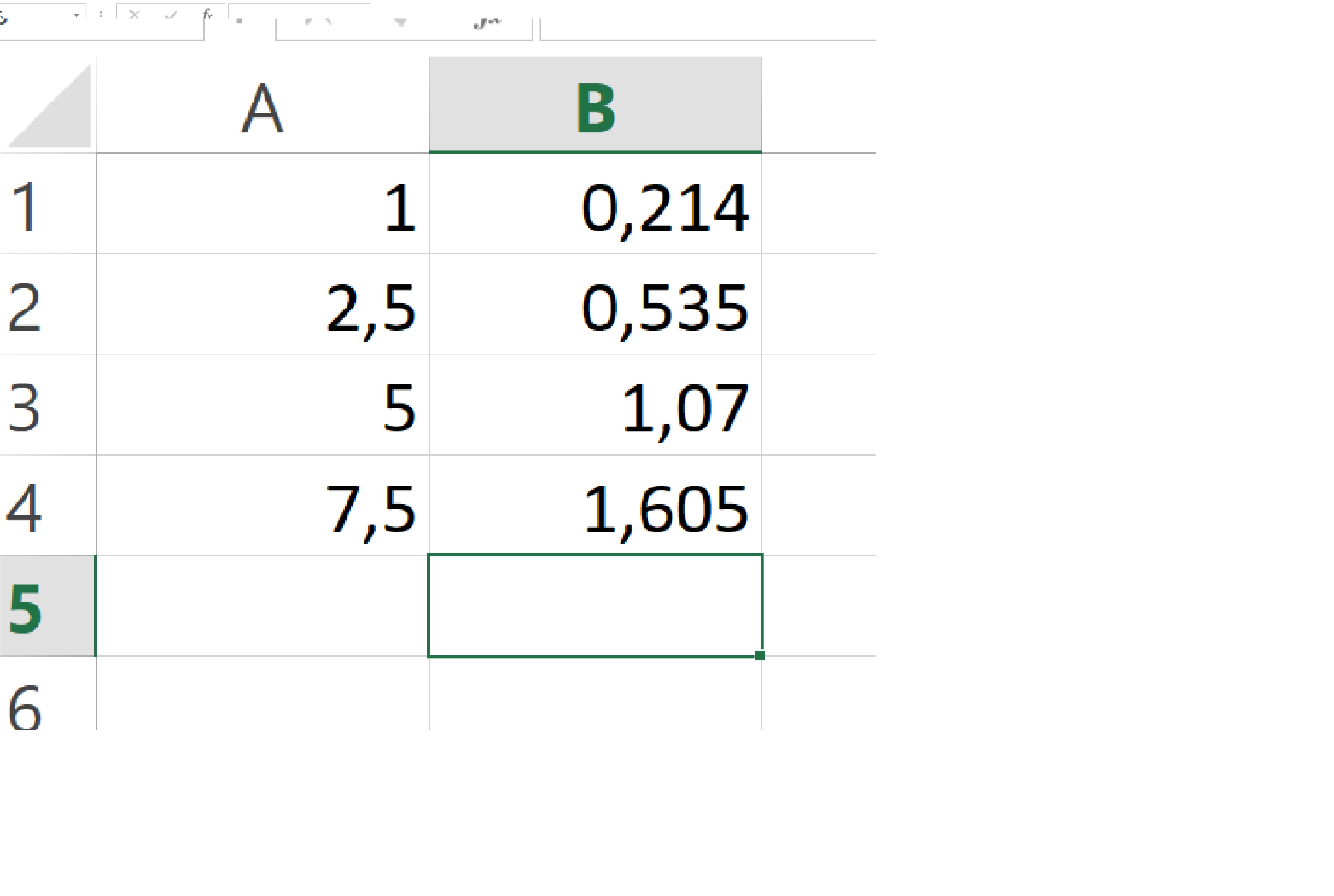Select the cell with value 1,07
The width and height of the screenshot is (1334, 896).
(x=595, y=407)
